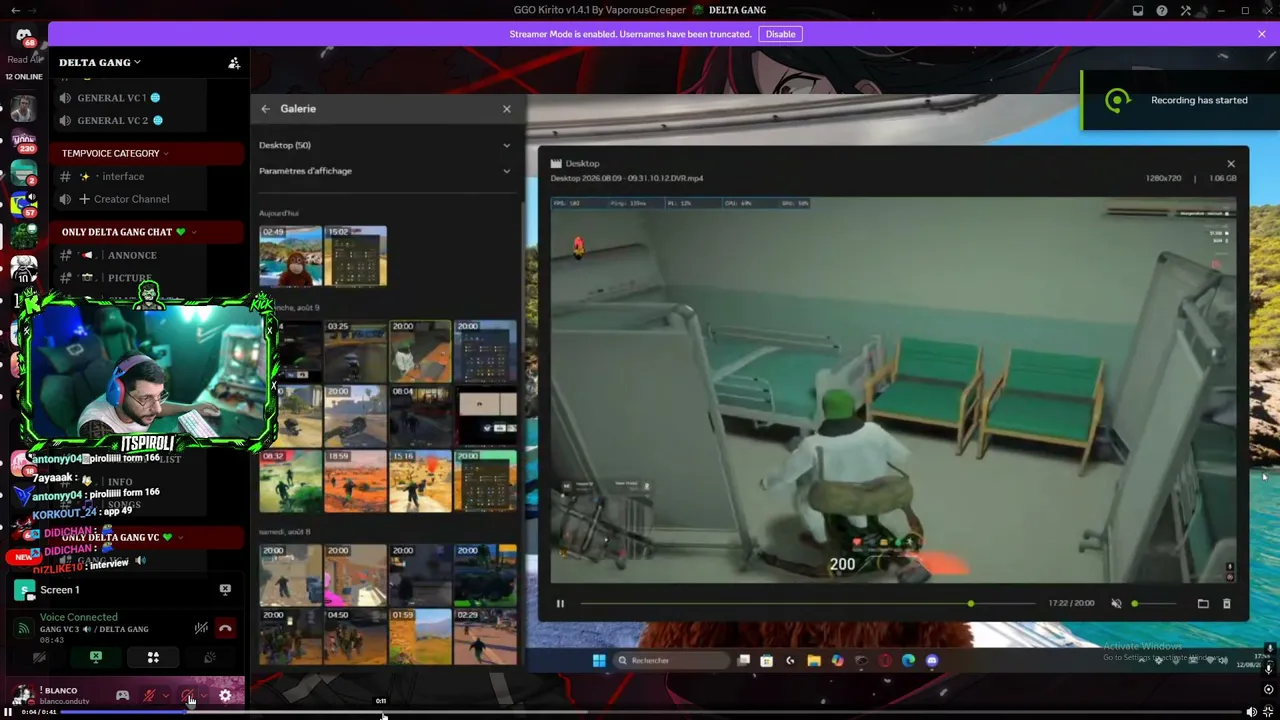Open microphone input options arrow
This screenshot has width=1280, height=720.
(x=165, y=696)
